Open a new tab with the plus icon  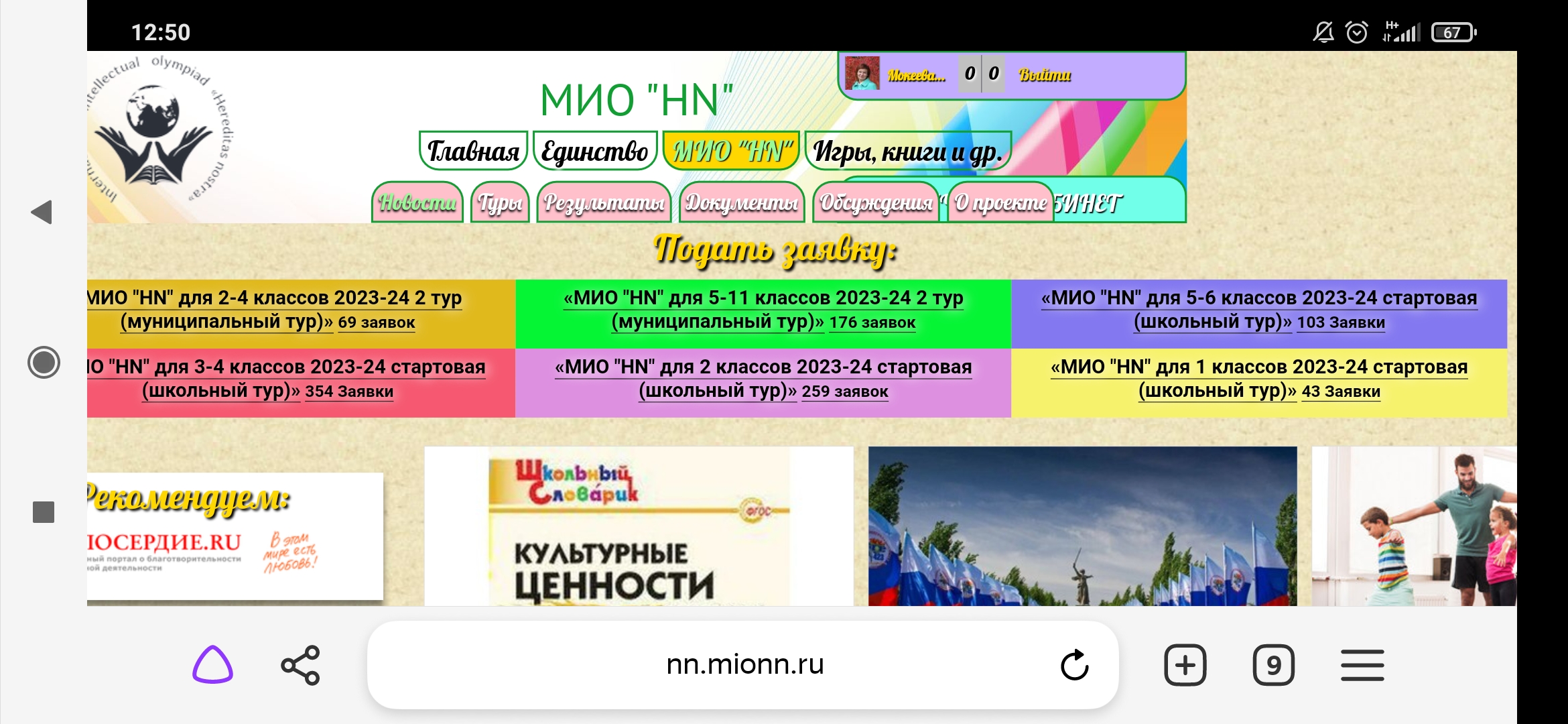point(1185,665)
